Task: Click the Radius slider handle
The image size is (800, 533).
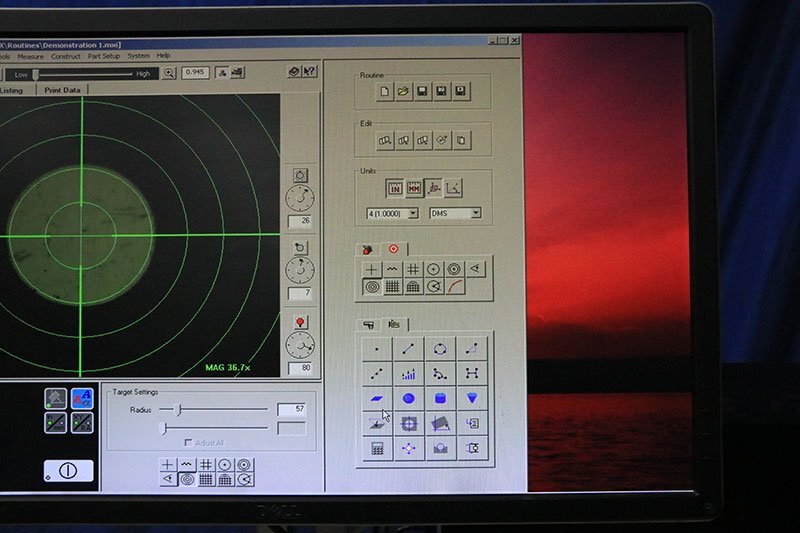Action: click(178, 410)
